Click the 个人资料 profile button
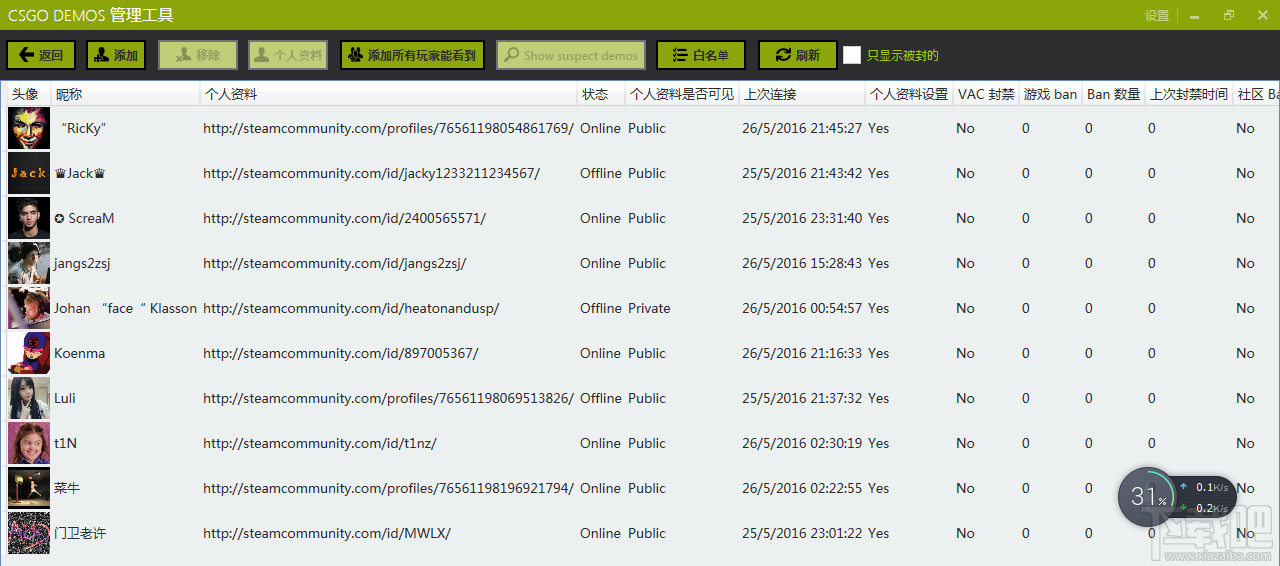 pyautogui.click(x=288, y=55)
